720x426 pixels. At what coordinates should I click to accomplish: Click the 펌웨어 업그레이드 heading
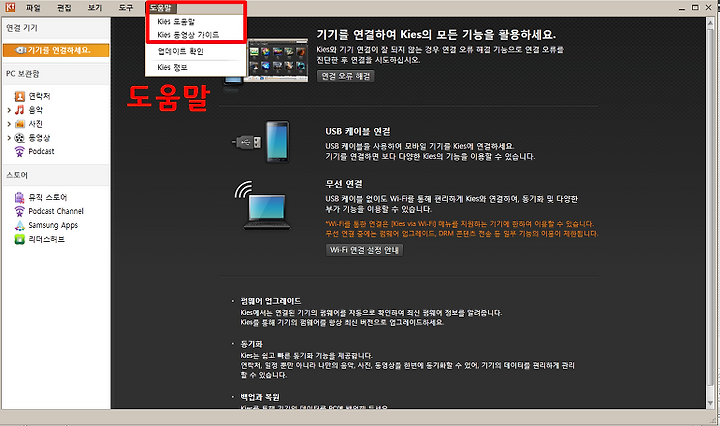[x=270, y=301]
